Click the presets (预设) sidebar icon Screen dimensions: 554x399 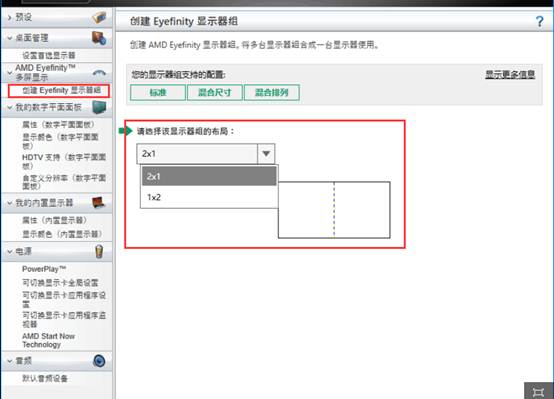click(x=99, y=17)
